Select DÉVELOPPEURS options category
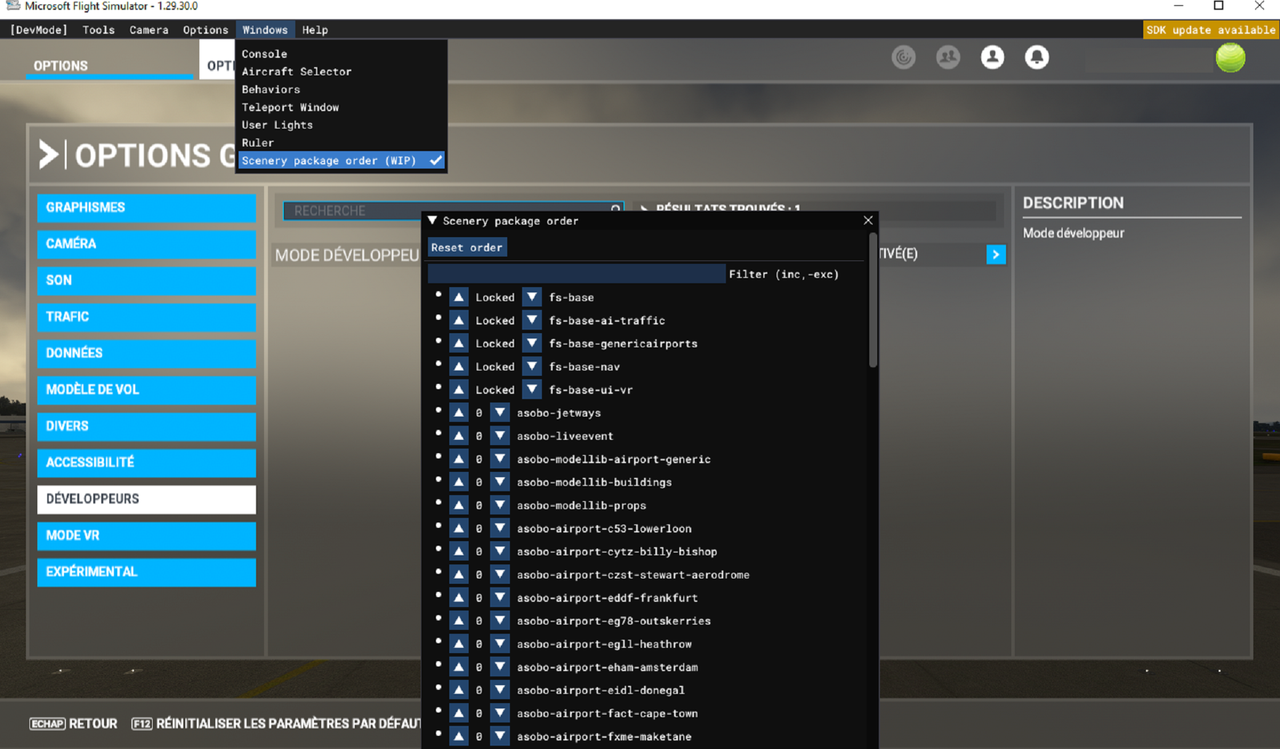This screenshot has width=1280, height=749. click(147, 499)
